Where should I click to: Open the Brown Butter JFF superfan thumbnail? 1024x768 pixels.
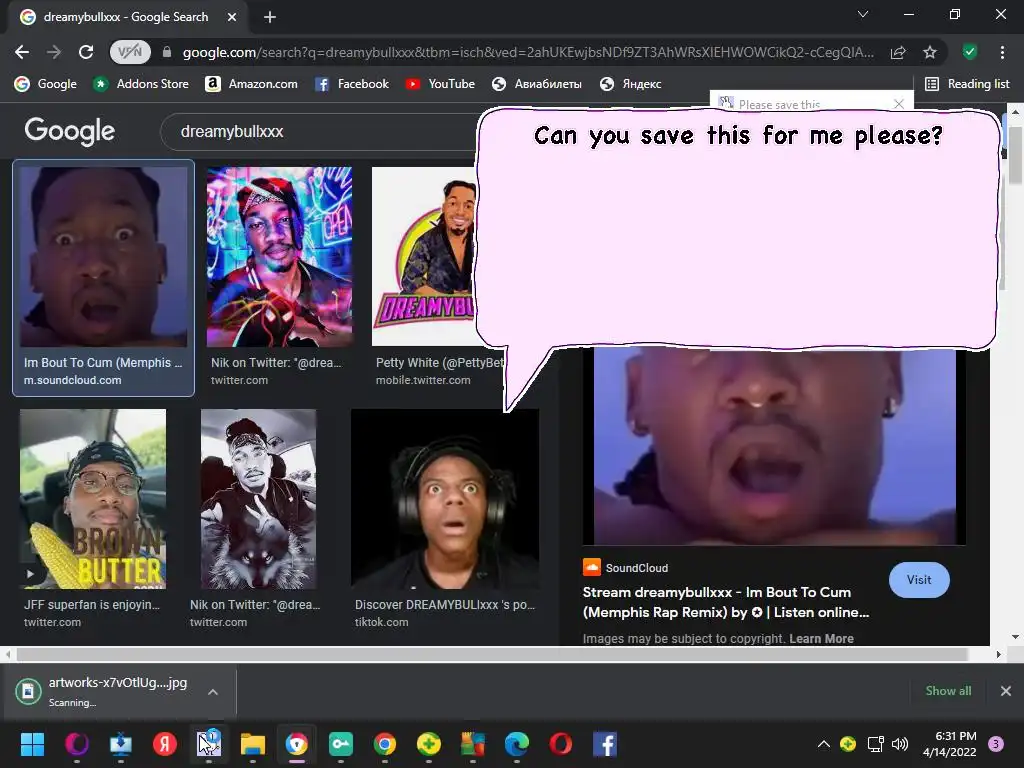point(93,499)
